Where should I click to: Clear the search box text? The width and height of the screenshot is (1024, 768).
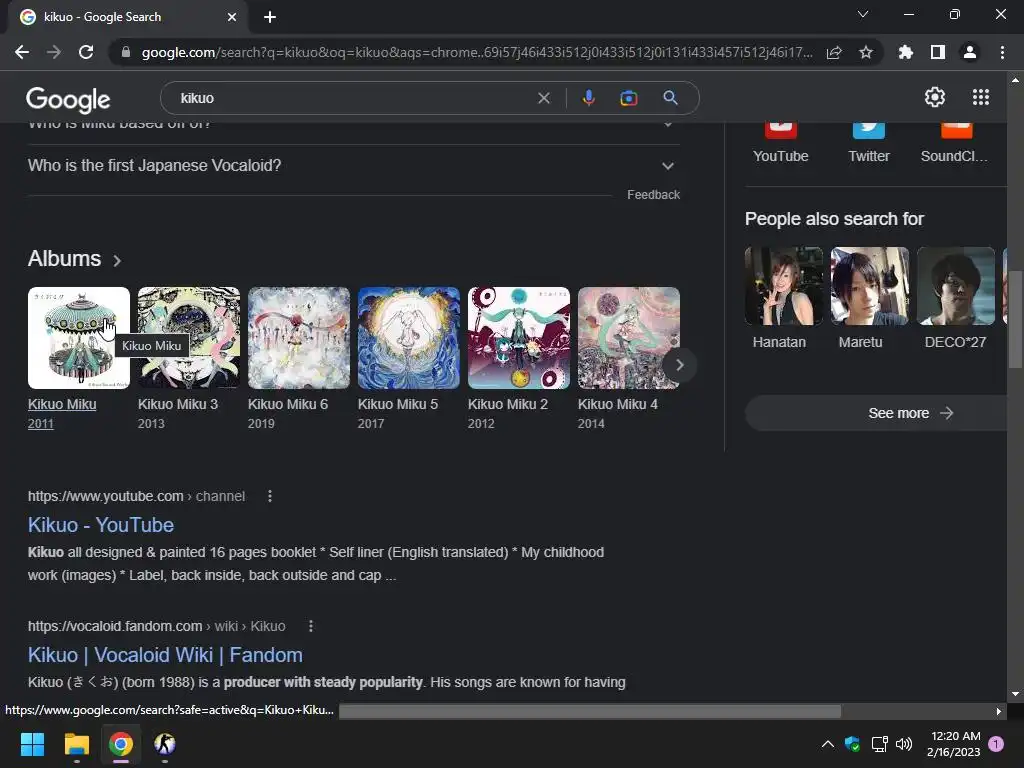tap(543, 98)
